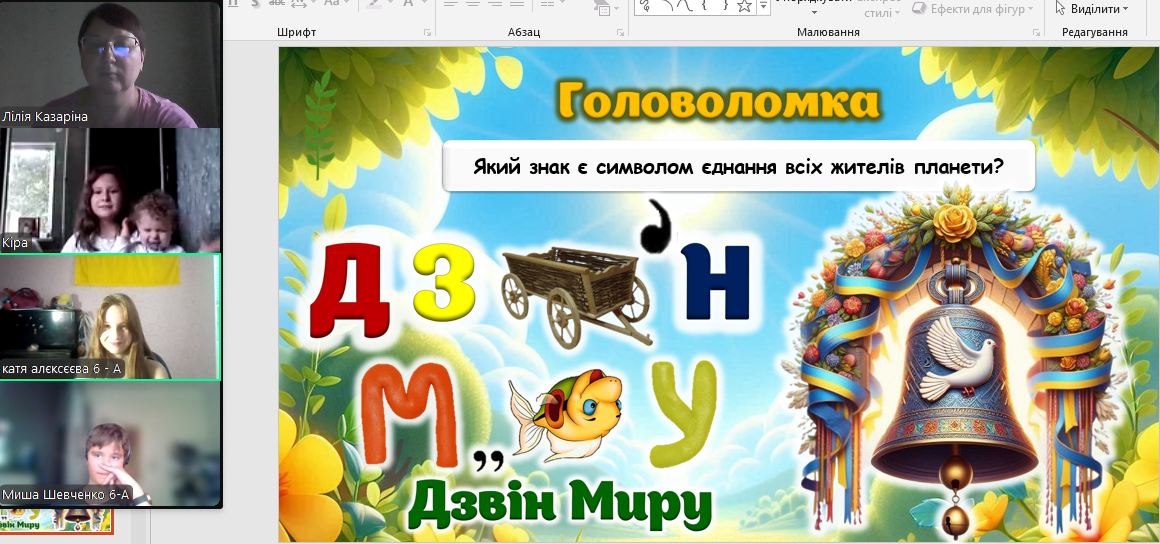The height and width of the screenshot is (544, 1160).
Task: Select Лілія Казаріна video tile
Action: (x=110, y=64)
